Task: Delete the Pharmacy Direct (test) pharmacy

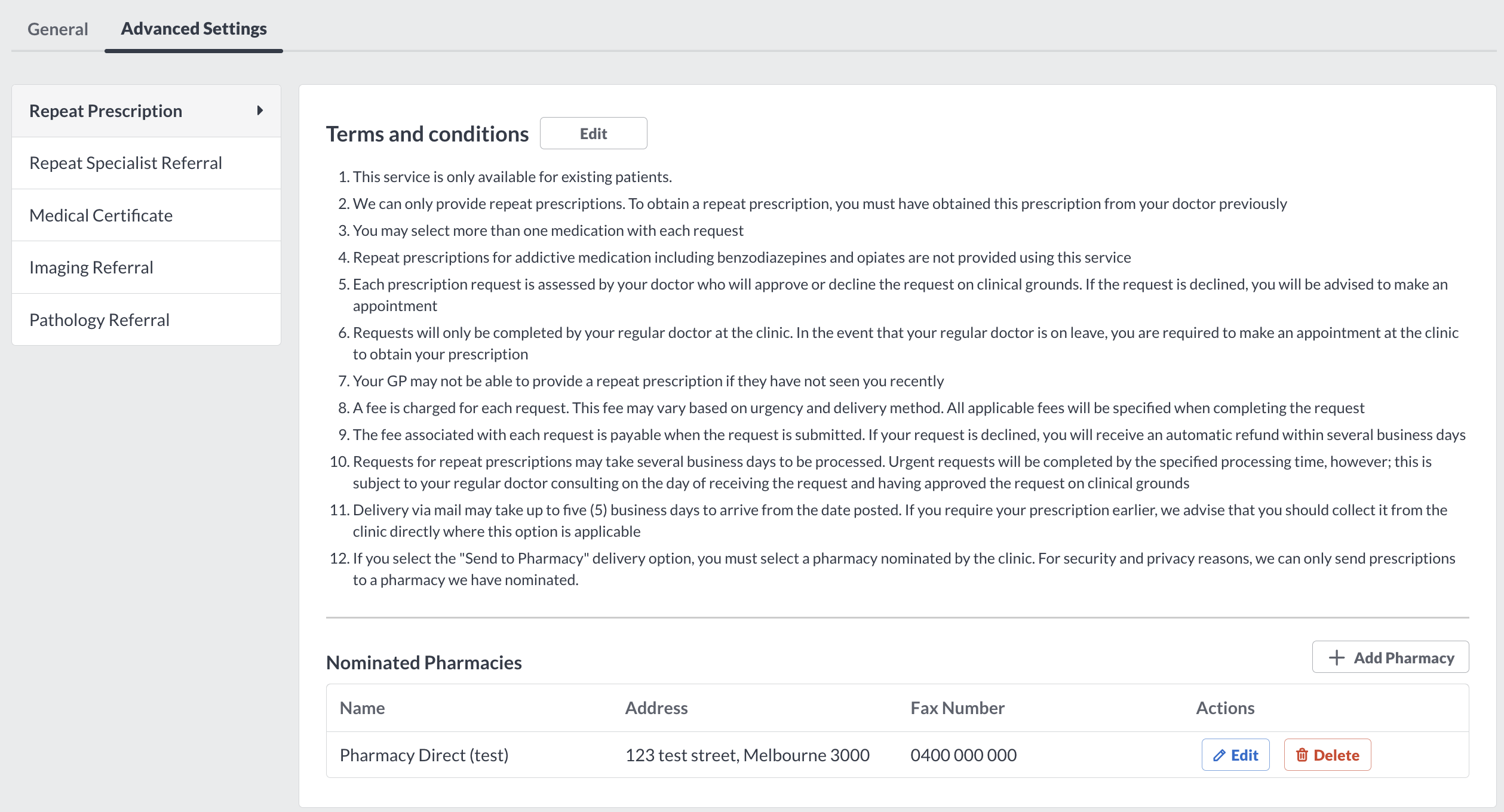Action: point(1327,754)
